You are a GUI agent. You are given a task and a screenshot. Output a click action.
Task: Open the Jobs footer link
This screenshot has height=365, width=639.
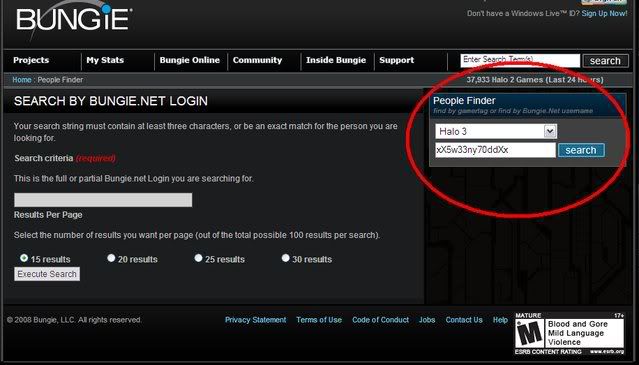coord(427,320)
